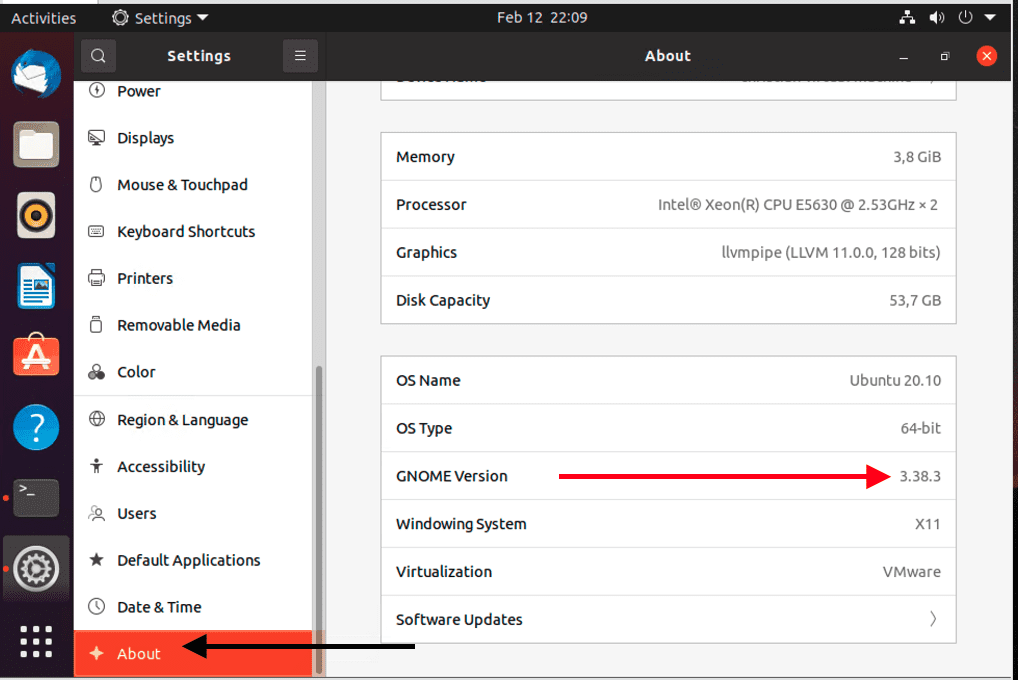Expand the Software Updates row

[668, 619]
